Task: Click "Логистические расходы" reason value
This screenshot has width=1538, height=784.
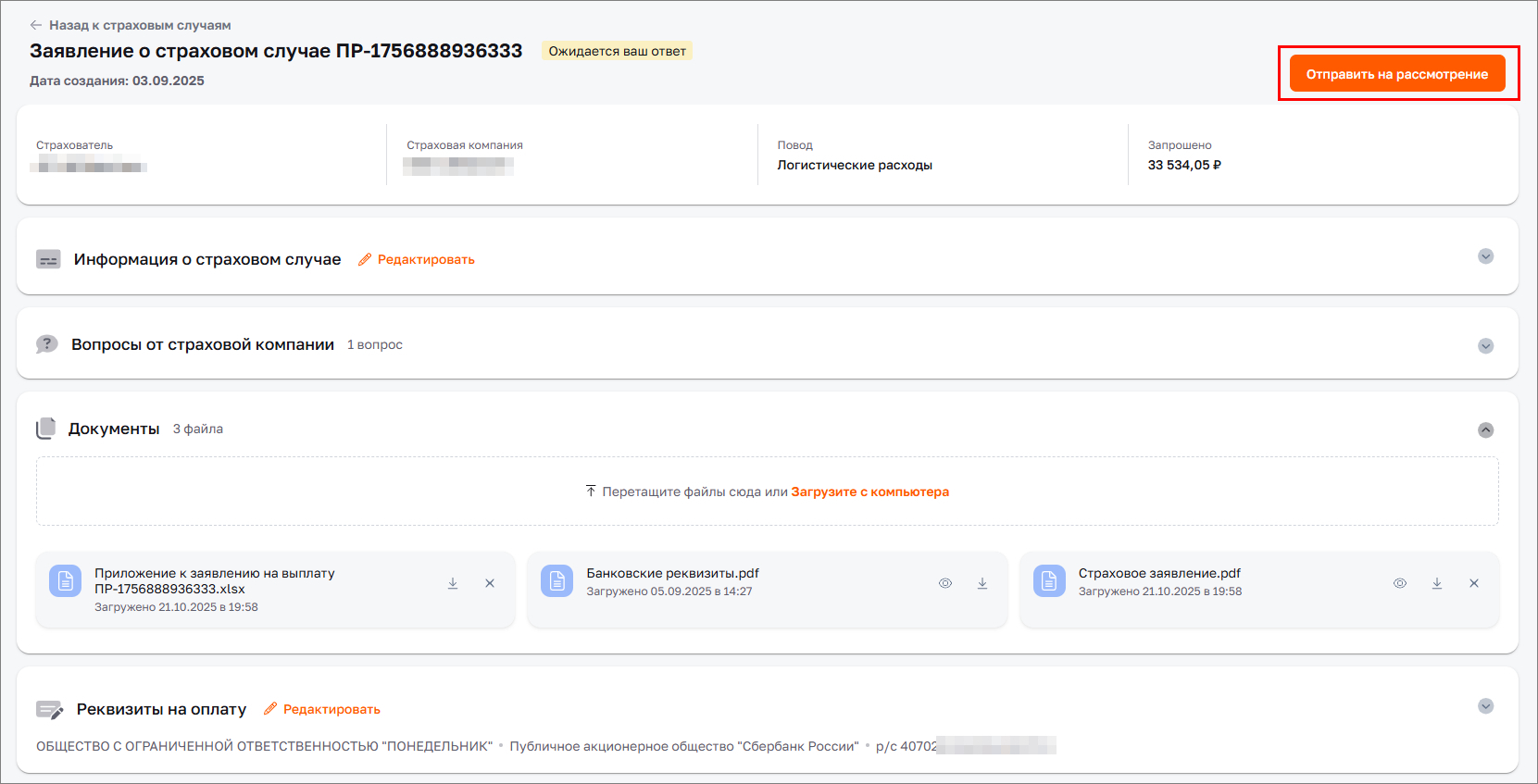Action: [855, 165]
